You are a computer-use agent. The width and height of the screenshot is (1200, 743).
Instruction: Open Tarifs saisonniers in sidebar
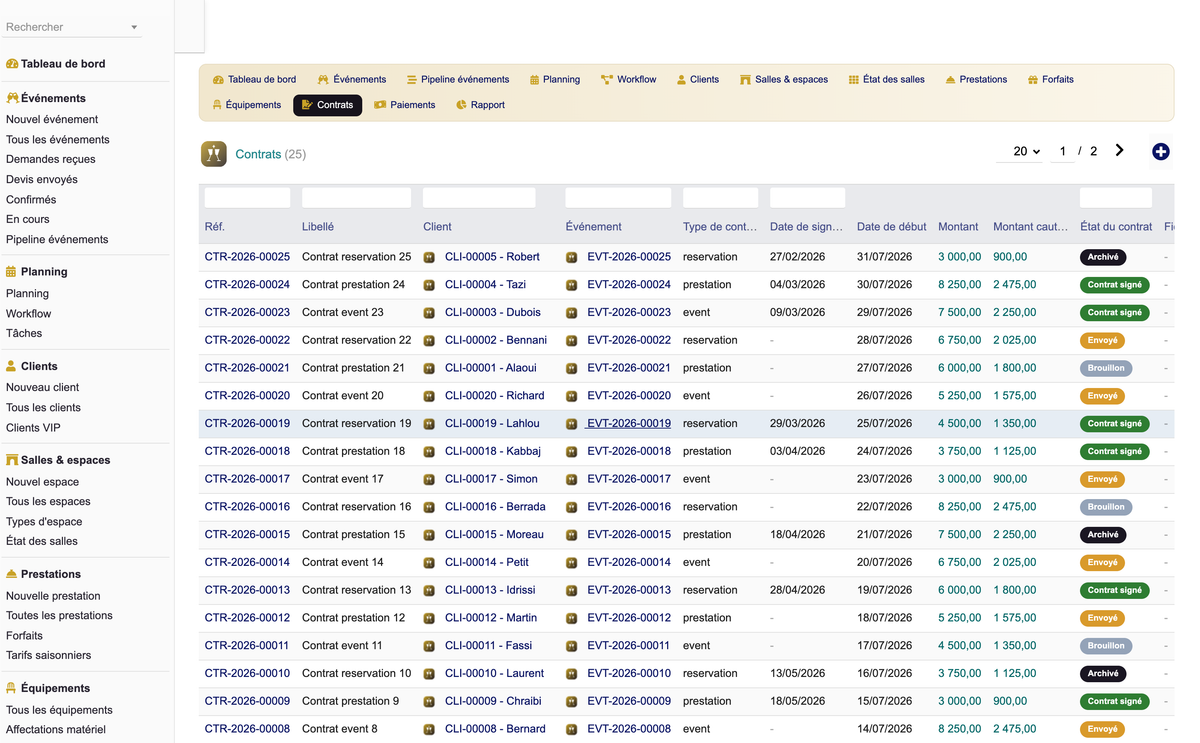tap(48, 656)
